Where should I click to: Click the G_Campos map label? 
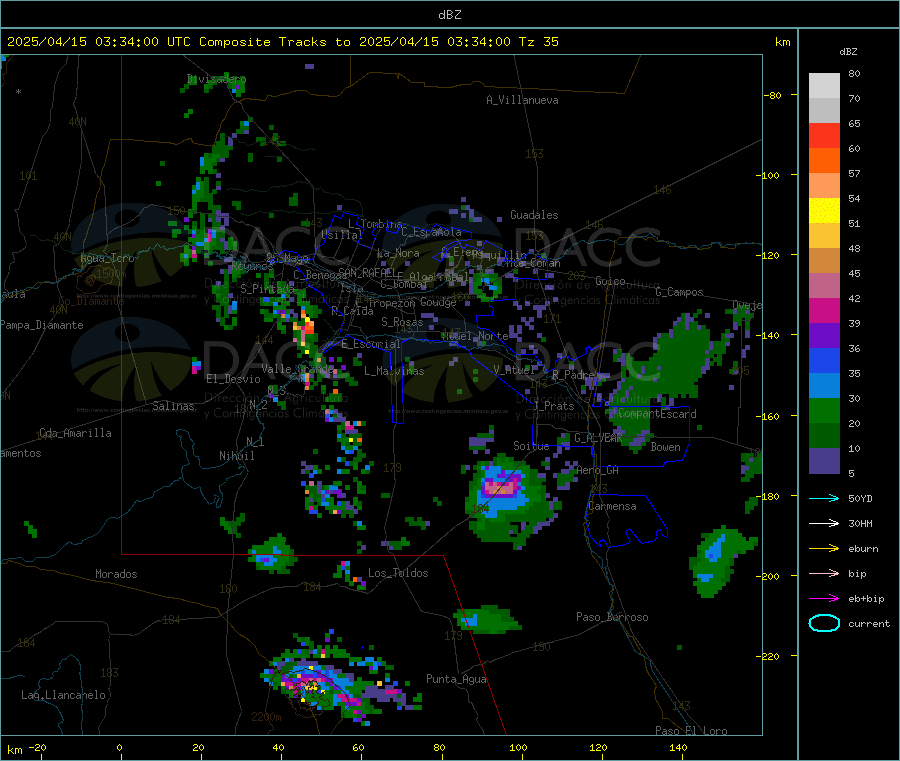coord(680,292)
